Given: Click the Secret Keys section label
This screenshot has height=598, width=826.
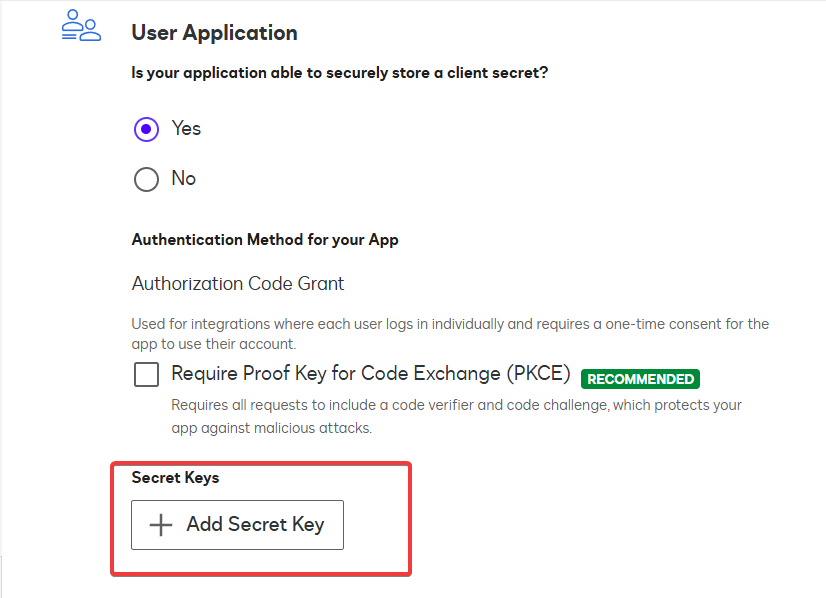Looking at the screenshot, I should click(175, 477).
